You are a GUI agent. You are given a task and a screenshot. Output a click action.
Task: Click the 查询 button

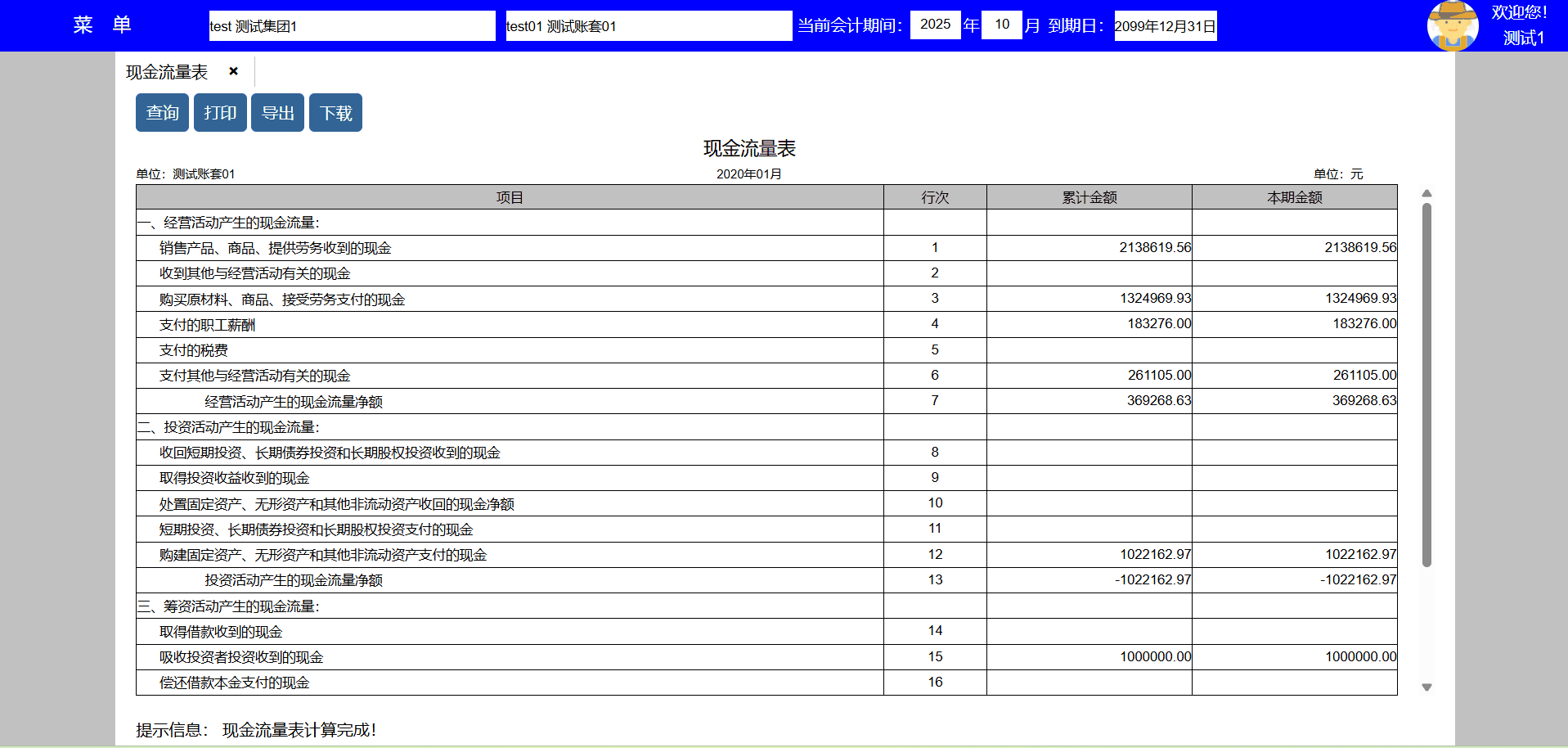[162, 113]
